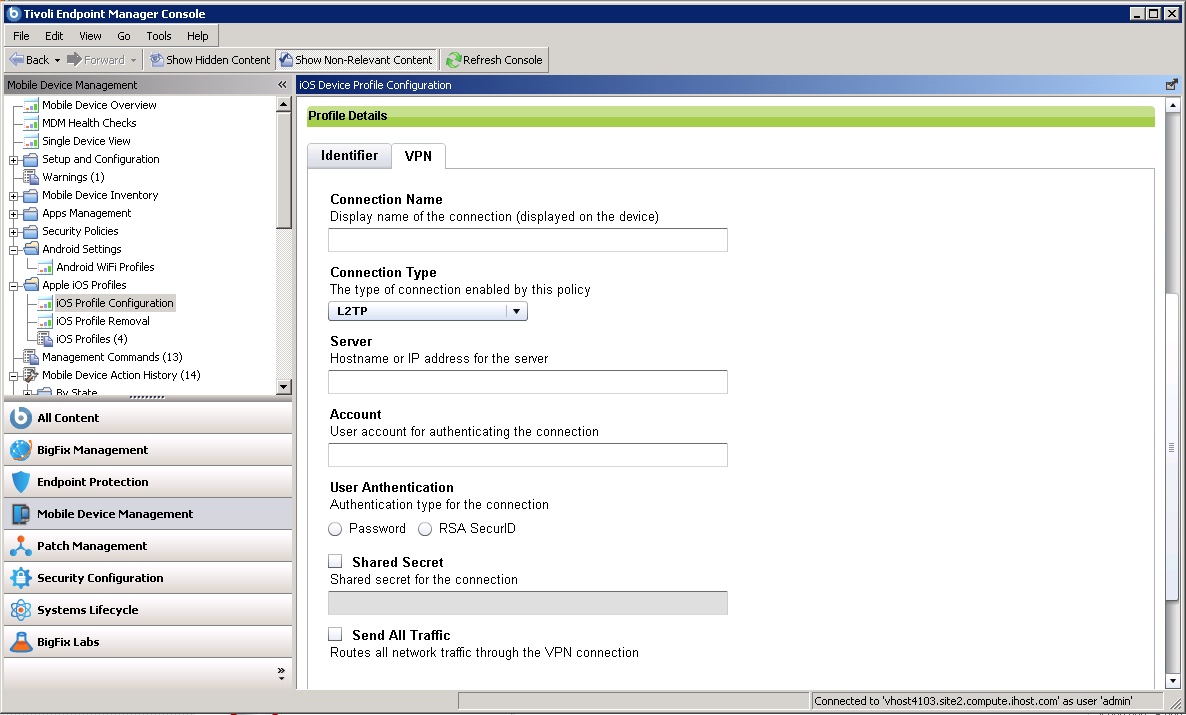Click the Back arrow icon
Screen dimensions: 1186x715
click(x=16, y=60)
